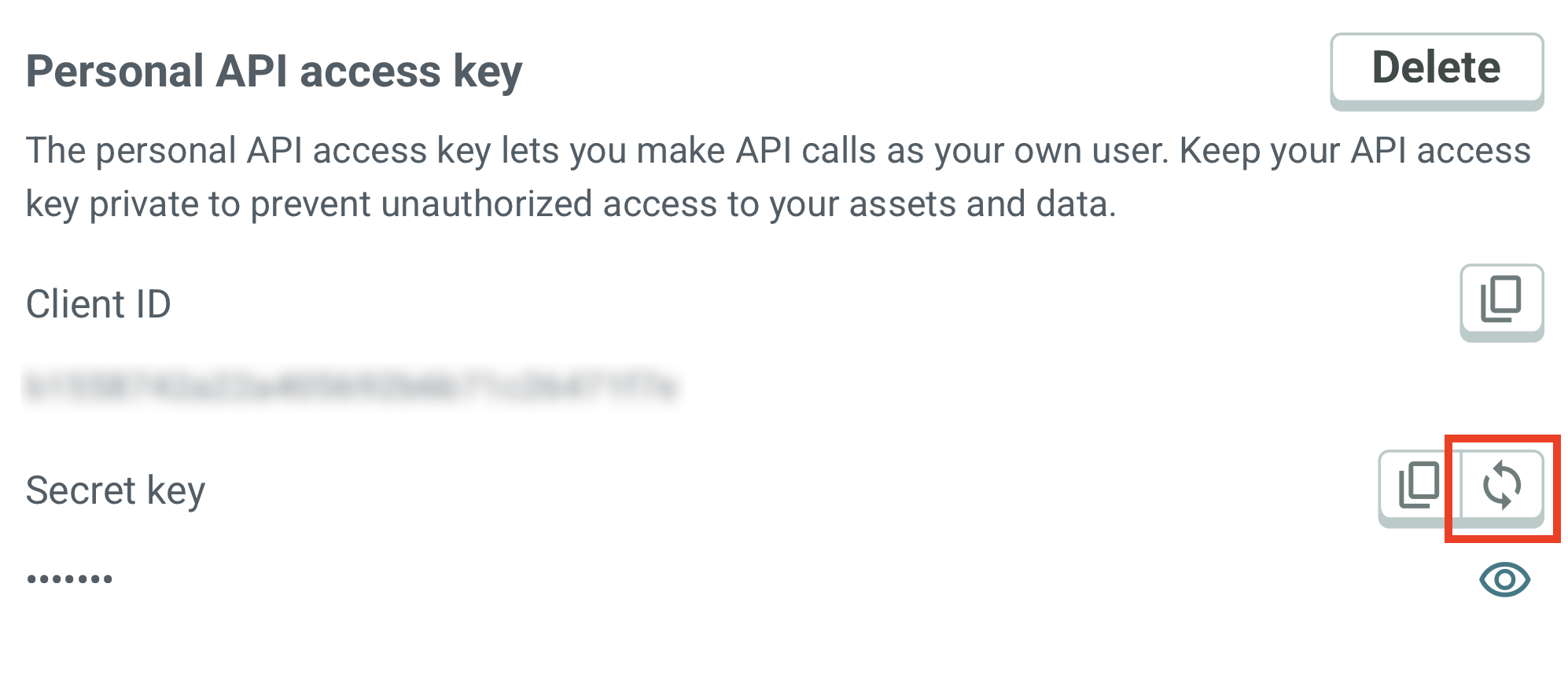The image size is (1568, 690).
Task: Click the blurred Client ID value
Action: (352, 387)
